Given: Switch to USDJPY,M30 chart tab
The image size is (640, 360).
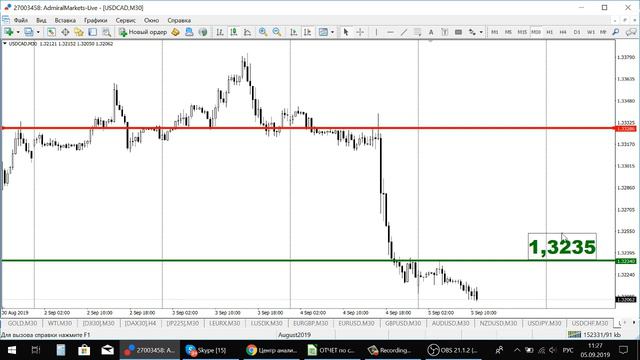Looking at the screenshot, I should 544,323.
